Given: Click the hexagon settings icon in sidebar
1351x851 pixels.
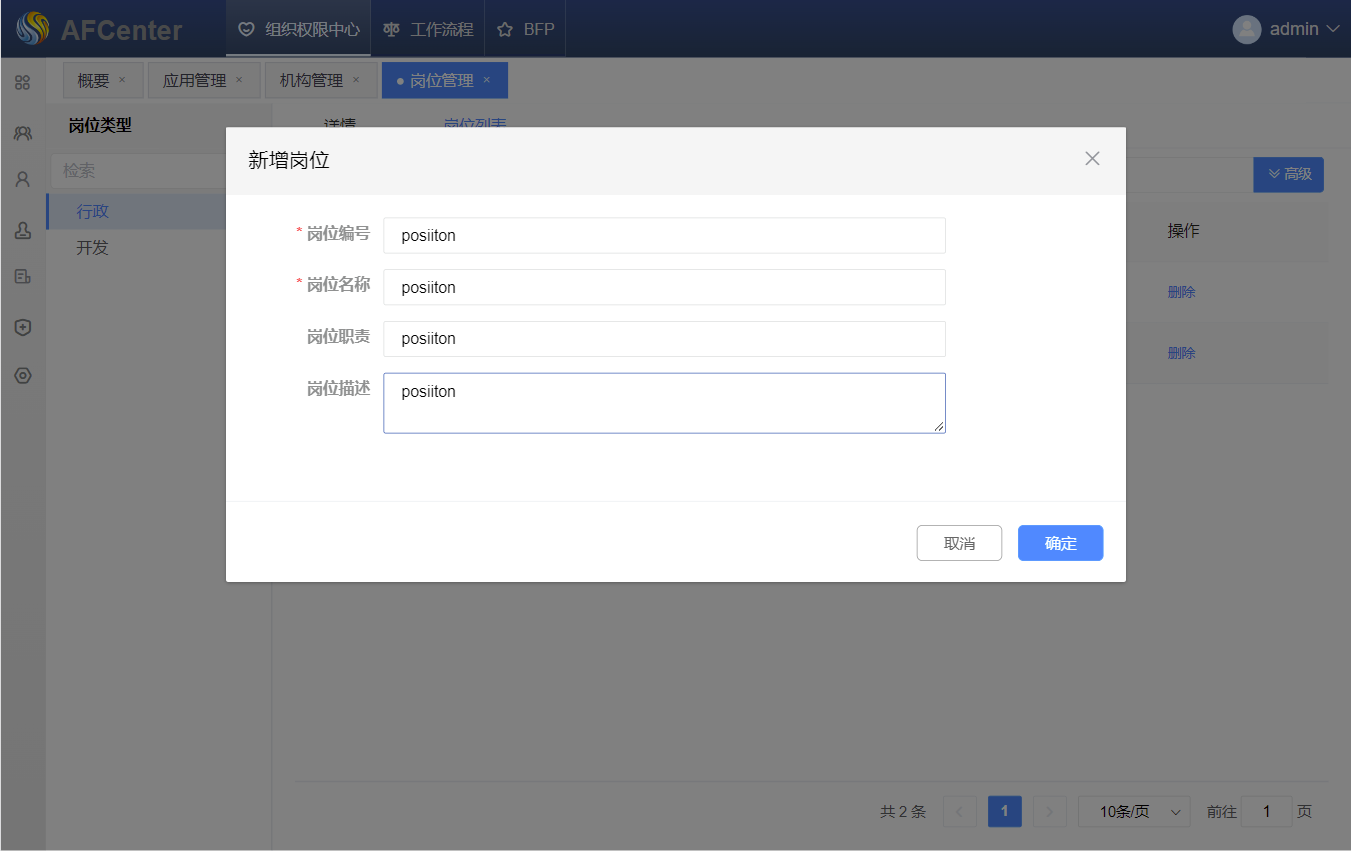Looking at the screenshot, I should point(22,376).
